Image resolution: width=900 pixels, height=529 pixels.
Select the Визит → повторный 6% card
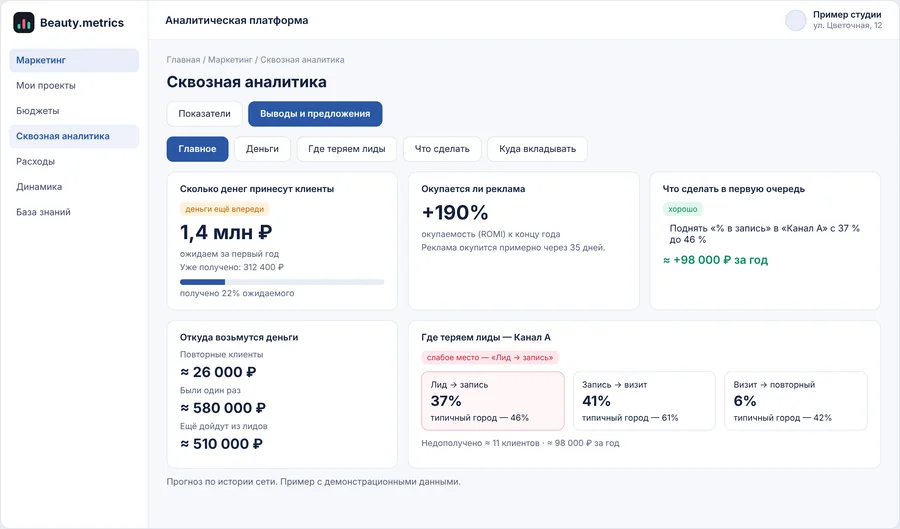pyautogui.click(x=796, y=400)
